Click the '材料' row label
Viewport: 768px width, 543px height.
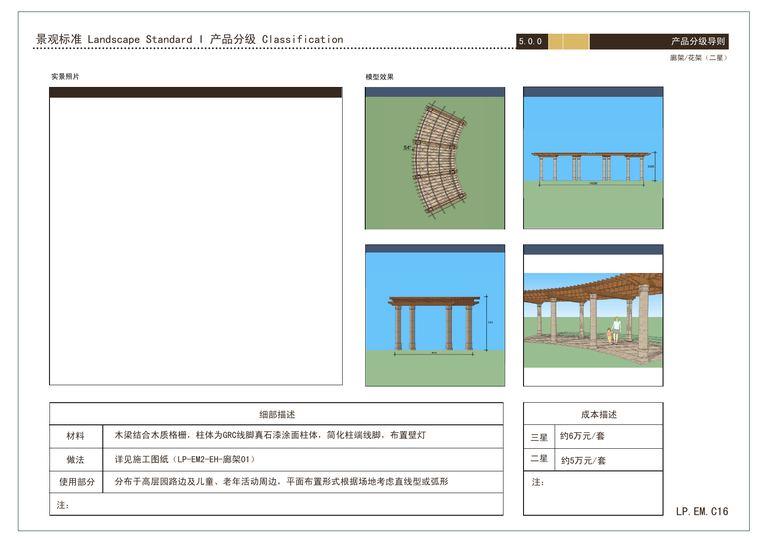point(76,436)
